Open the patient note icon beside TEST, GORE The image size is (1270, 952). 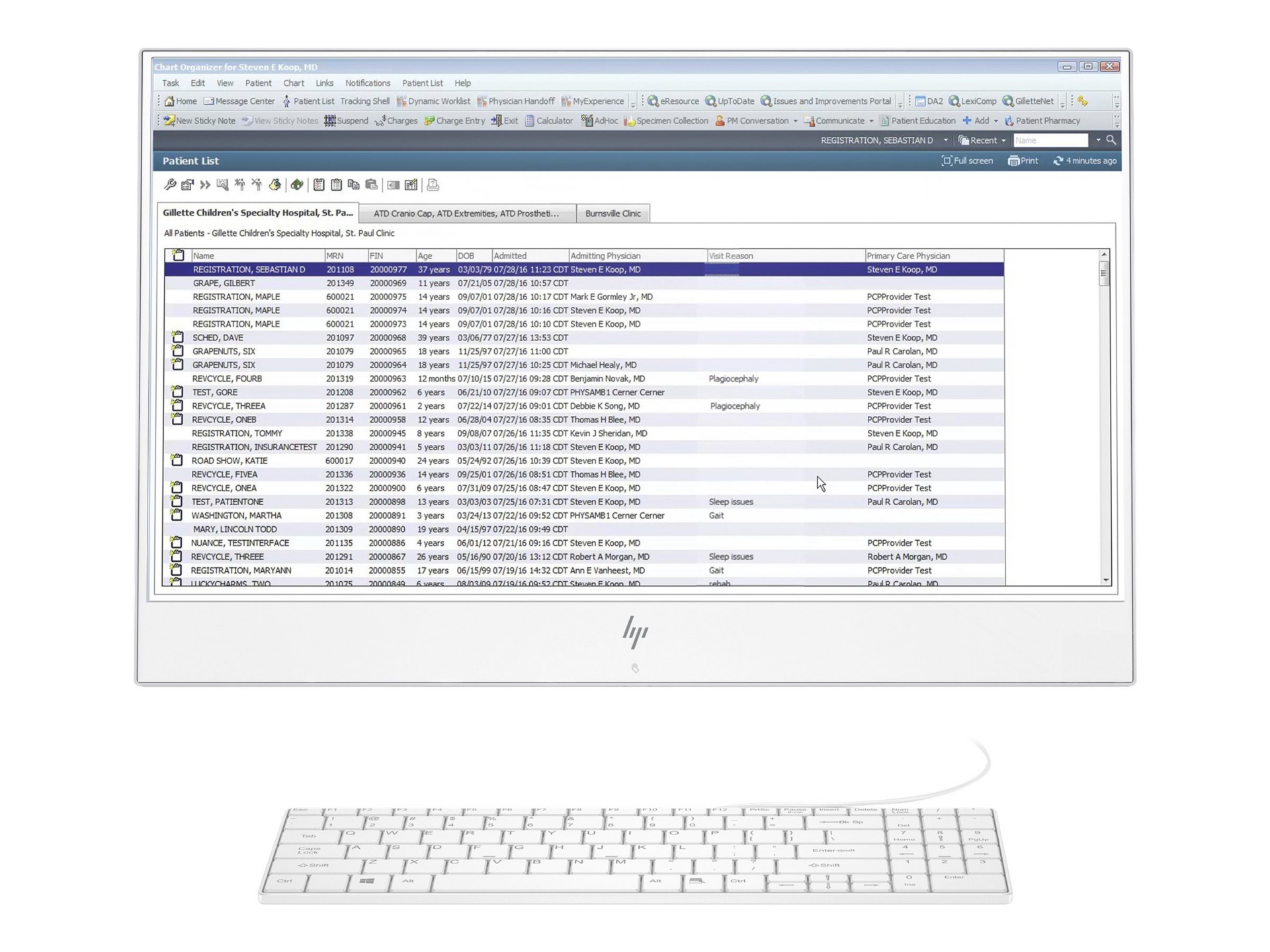(177, 392)
